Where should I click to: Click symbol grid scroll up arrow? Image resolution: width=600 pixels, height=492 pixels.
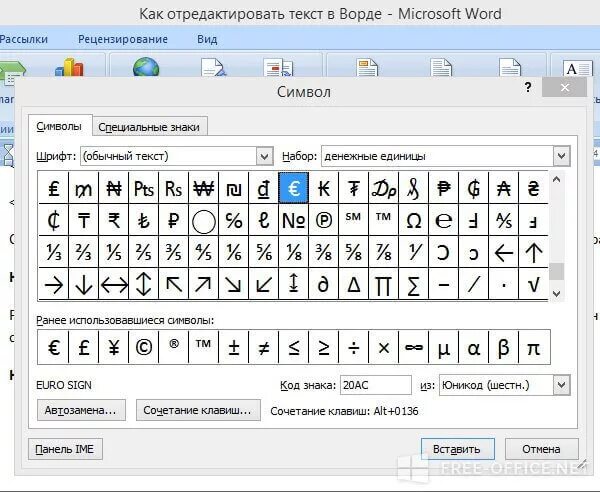[x=556, y=179]
